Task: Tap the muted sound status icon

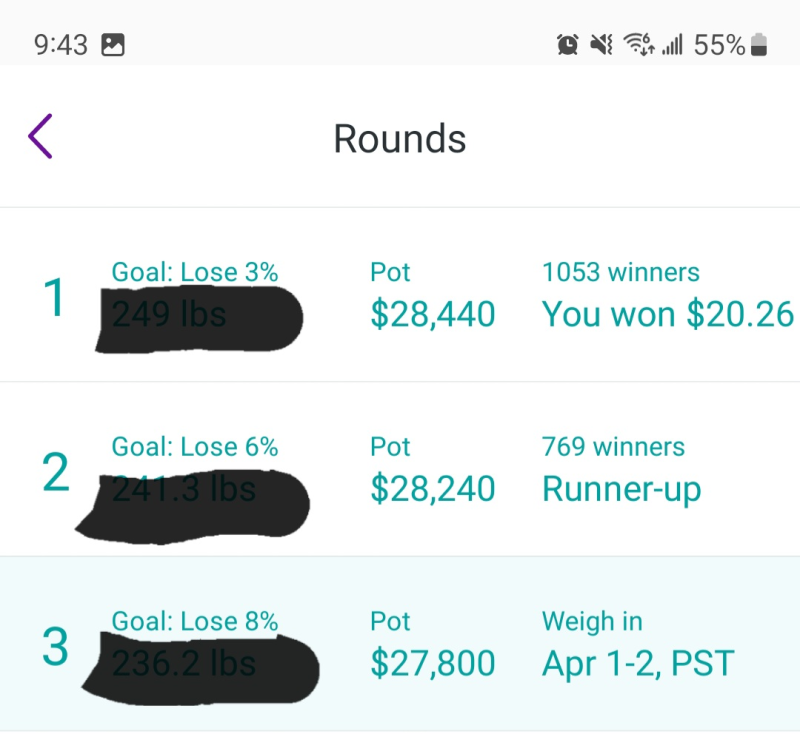Action: coord(601,44)
